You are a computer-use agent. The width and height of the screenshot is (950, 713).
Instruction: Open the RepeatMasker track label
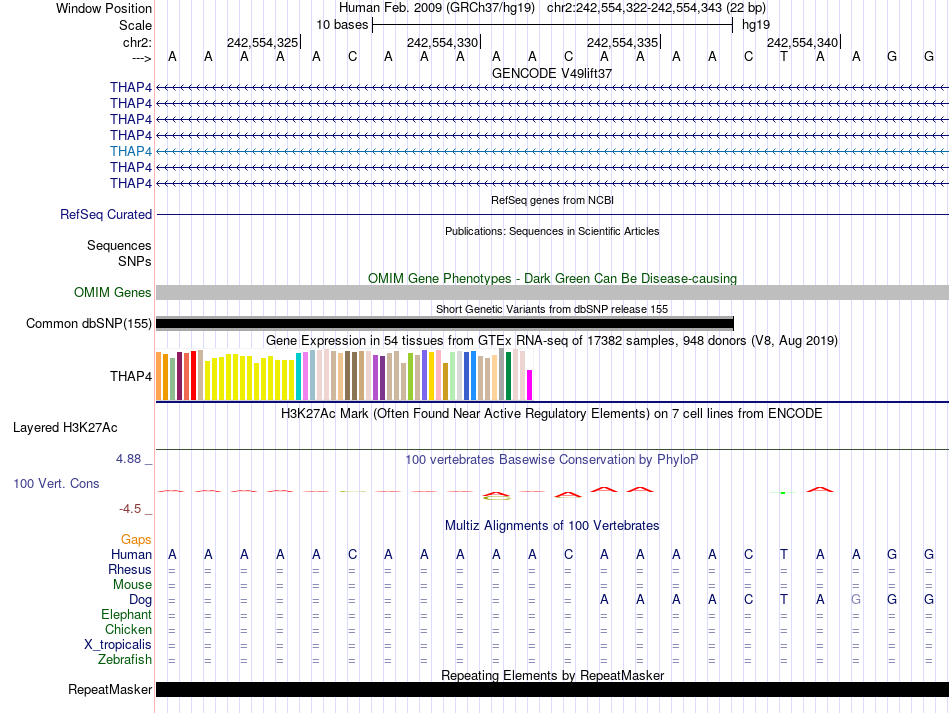click(110, 690)
